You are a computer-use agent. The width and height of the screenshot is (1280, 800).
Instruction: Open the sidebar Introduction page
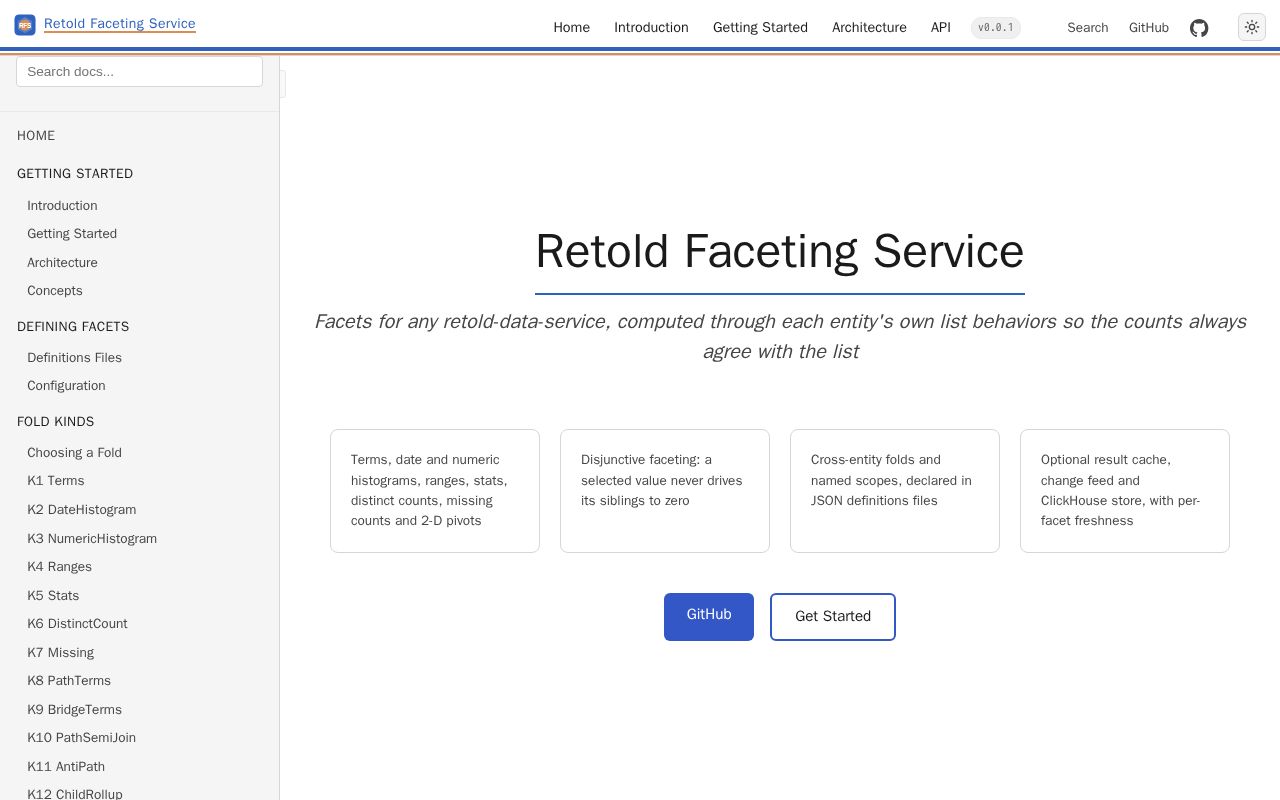click(62, 206)
